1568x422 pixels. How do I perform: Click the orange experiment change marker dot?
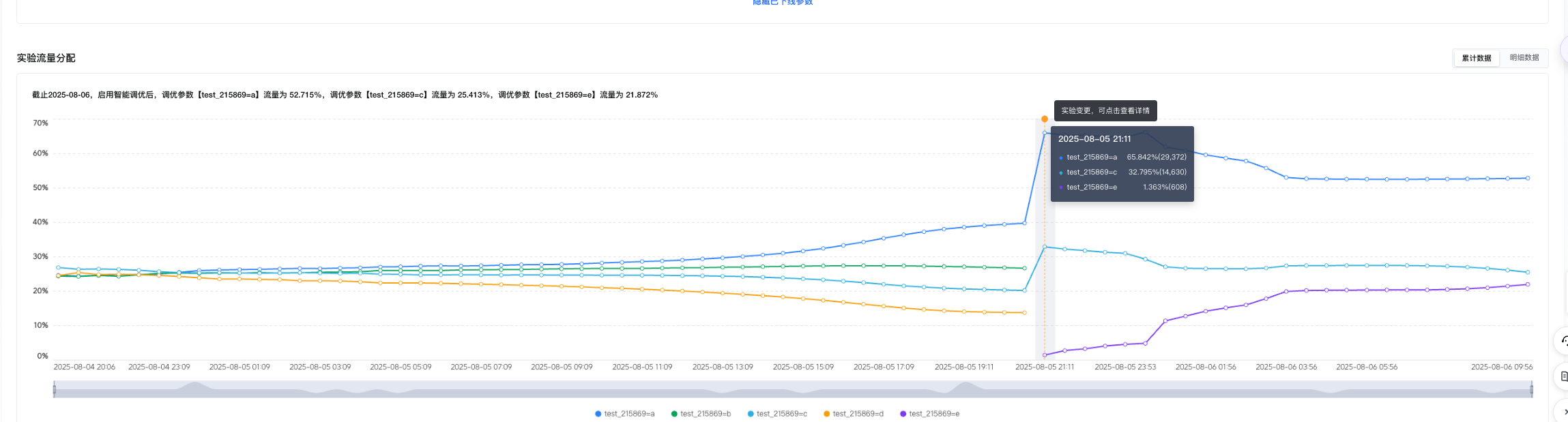pos(1044,119)
